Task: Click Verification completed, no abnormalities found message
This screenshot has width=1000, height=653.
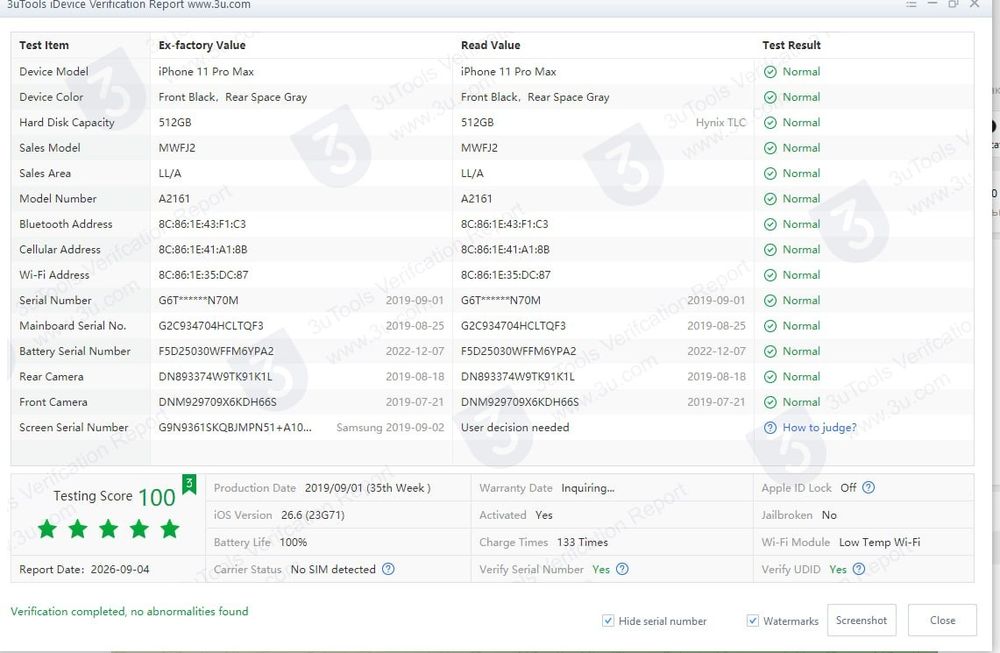Action: [x=129, y=611]
